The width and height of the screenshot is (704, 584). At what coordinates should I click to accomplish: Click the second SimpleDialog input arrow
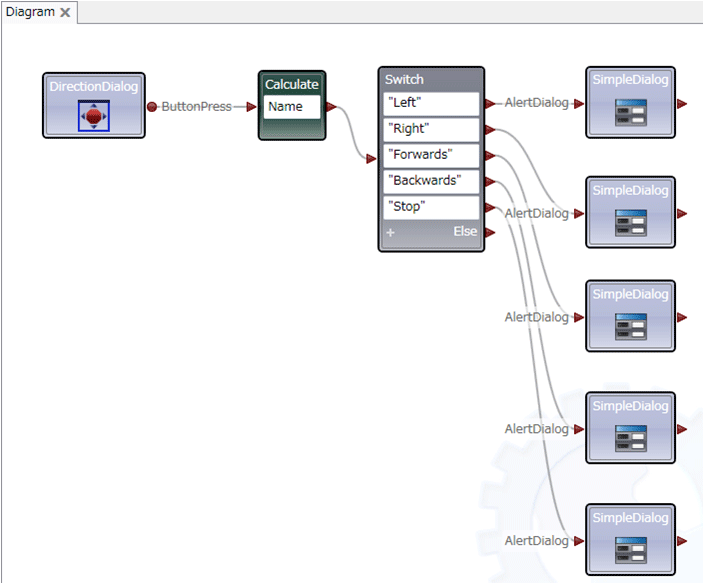(x=579, y=214)
